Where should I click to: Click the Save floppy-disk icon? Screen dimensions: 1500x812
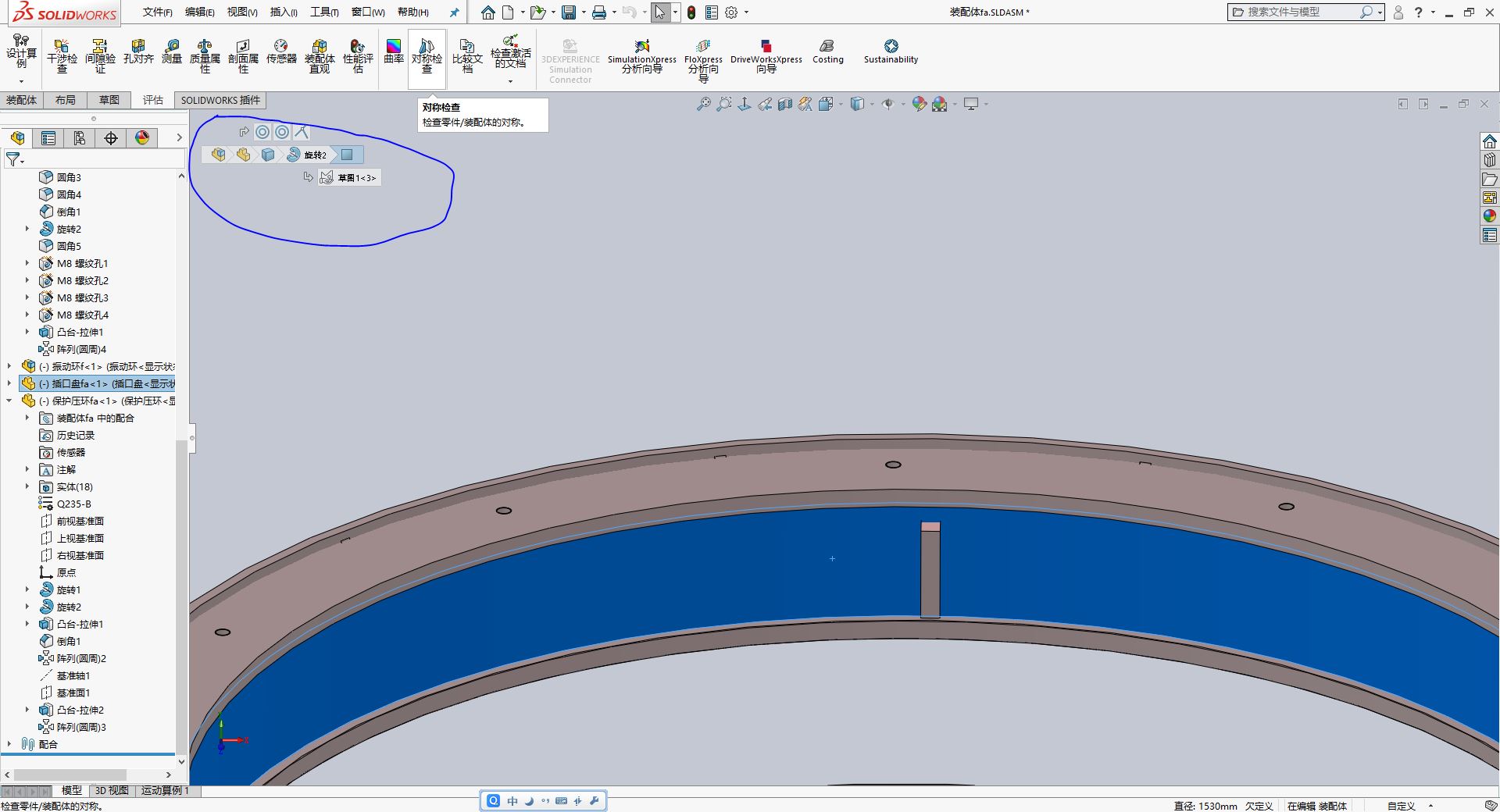[569, 12]
